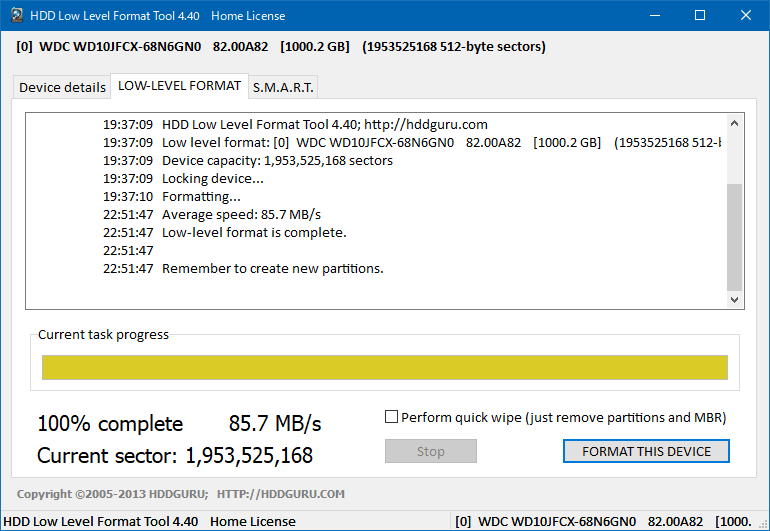Select the 'Device capacity: 1,953,525,168 sectors' line

(x=277, y=161)
